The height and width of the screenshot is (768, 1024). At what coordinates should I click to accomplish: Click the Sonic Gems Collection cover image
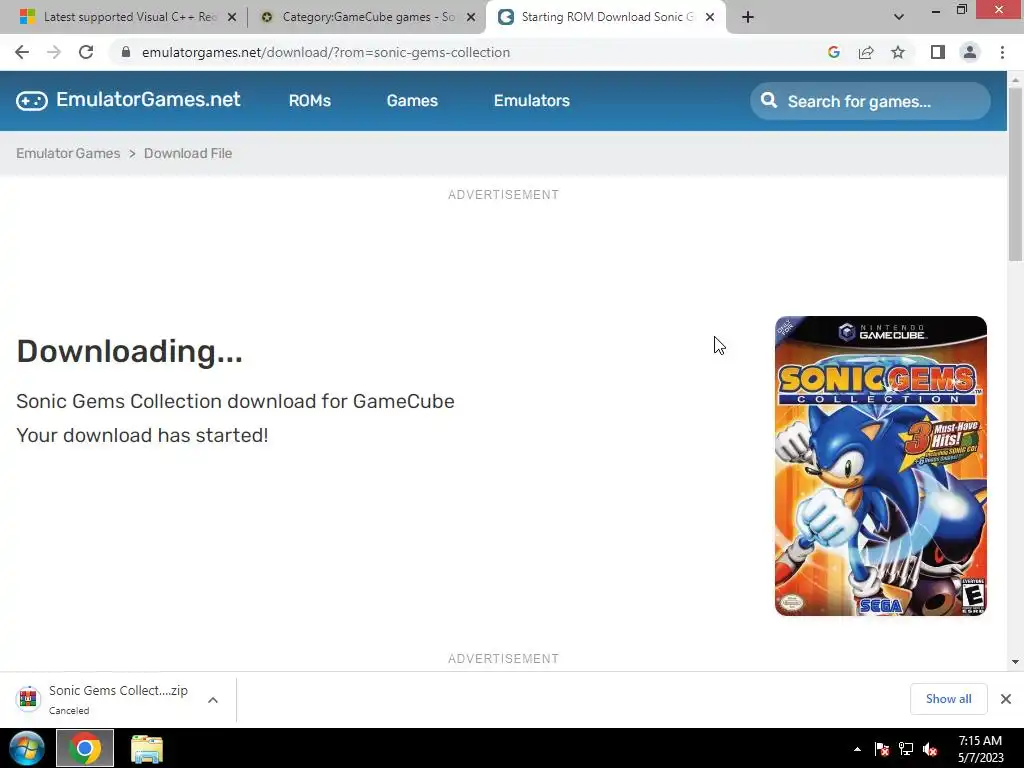click(x=880, y=466)
